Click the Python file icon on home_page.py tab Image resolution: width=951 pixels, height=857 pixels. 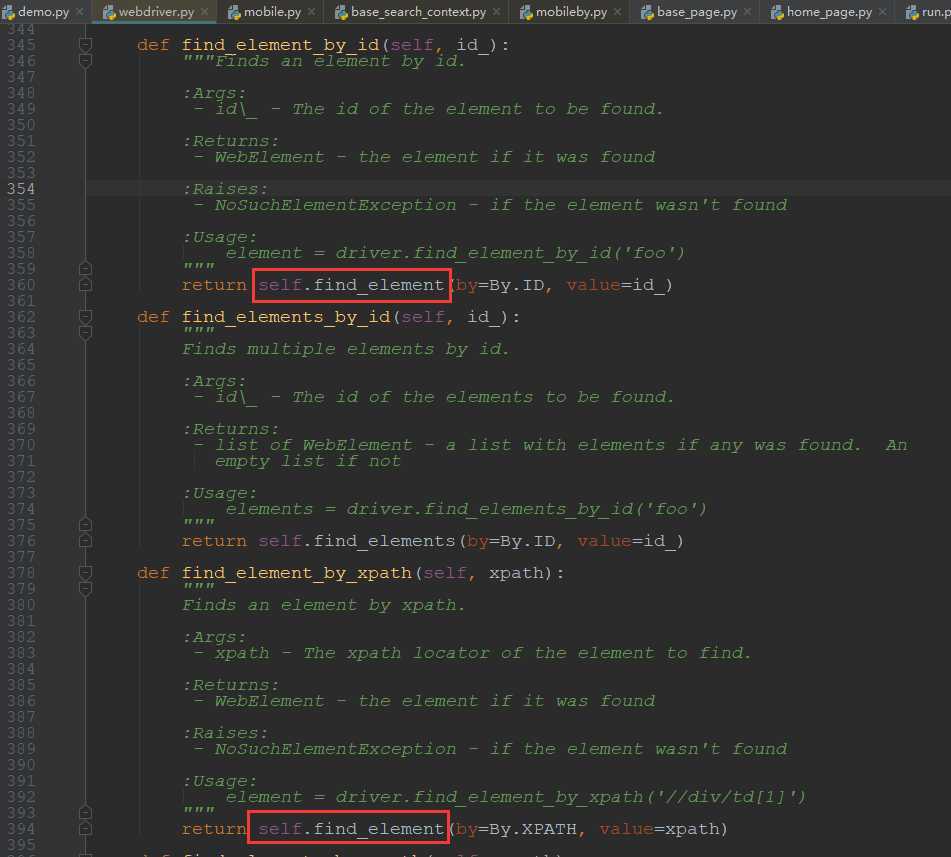pyautogui.click(x=778, y=12)
